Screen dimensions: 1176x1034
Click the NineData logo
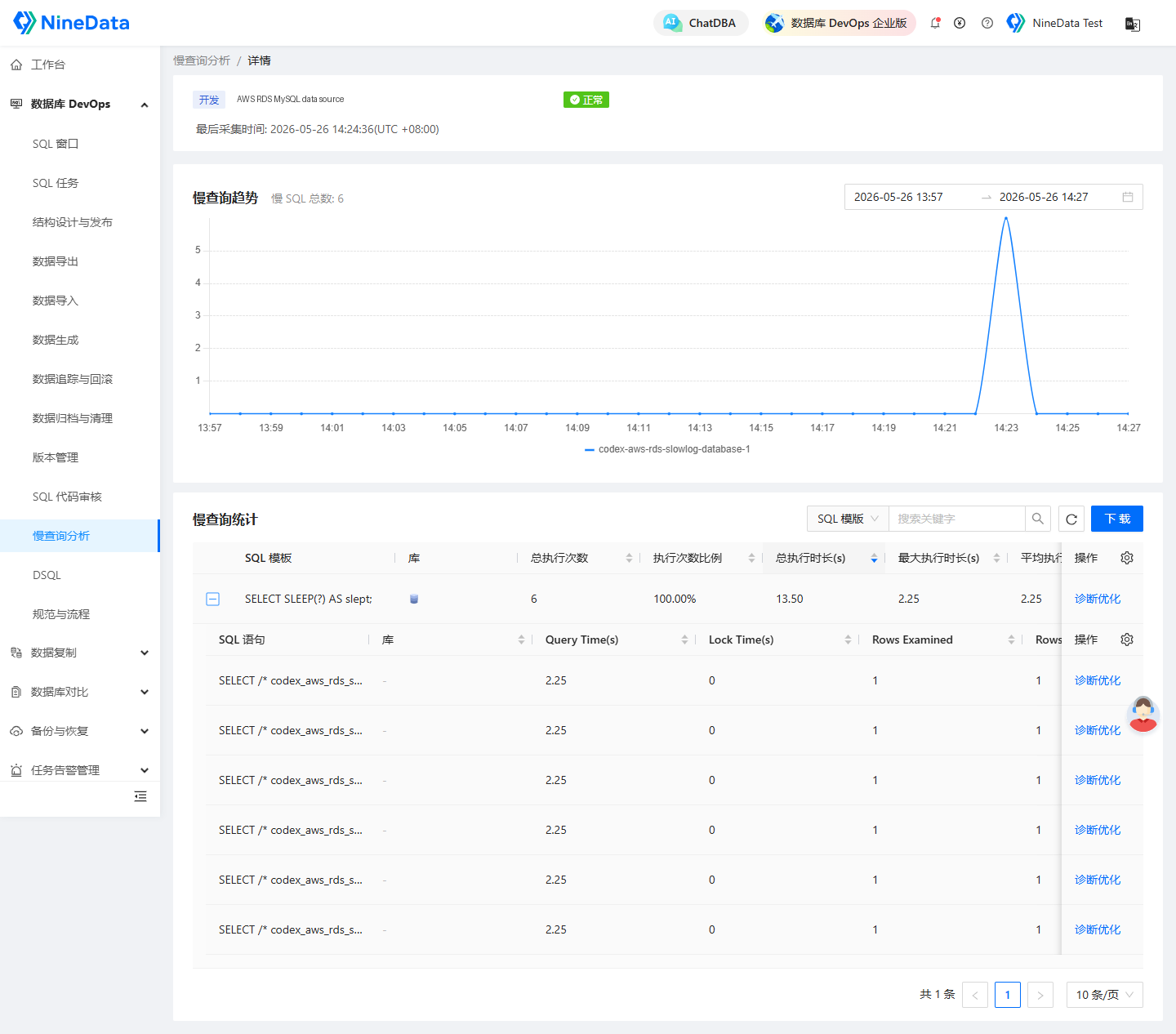pos(71,23)
